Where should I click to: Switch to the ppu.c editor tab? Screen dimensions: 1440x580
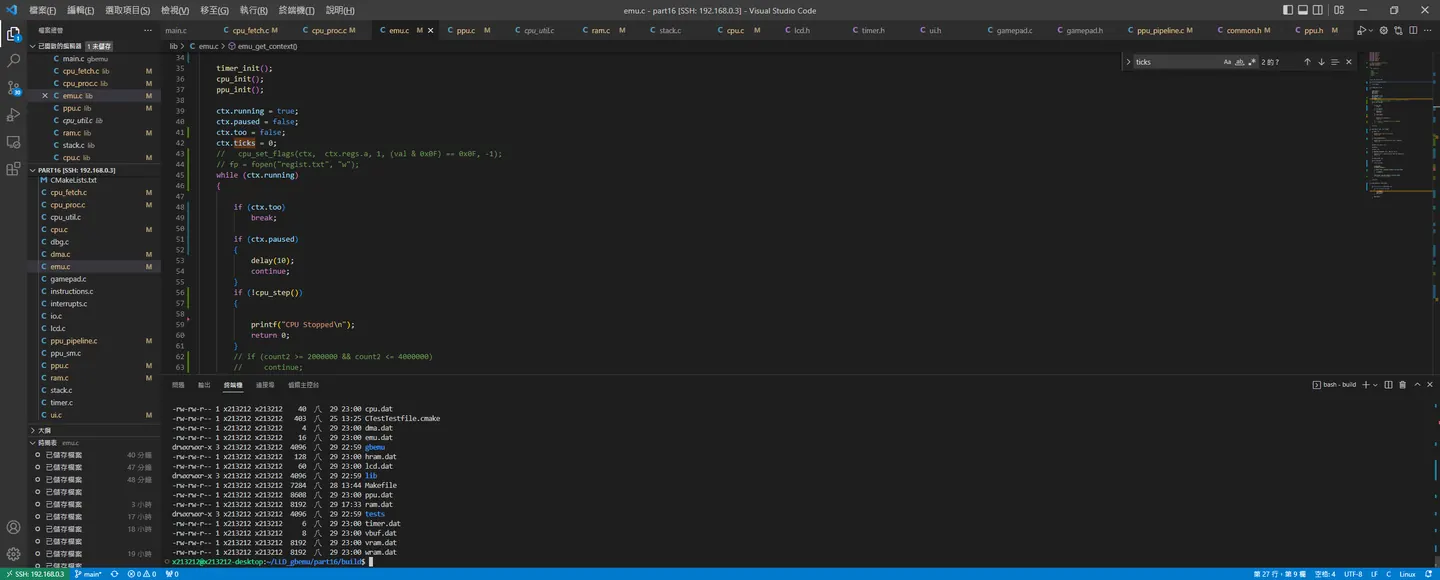[x=466, y=30]
